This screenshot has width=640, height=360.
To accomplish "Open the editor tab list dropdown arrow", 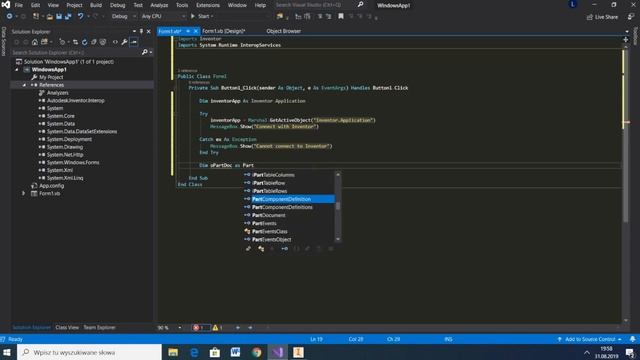I will pyautogui.click(x=627, y=31).
